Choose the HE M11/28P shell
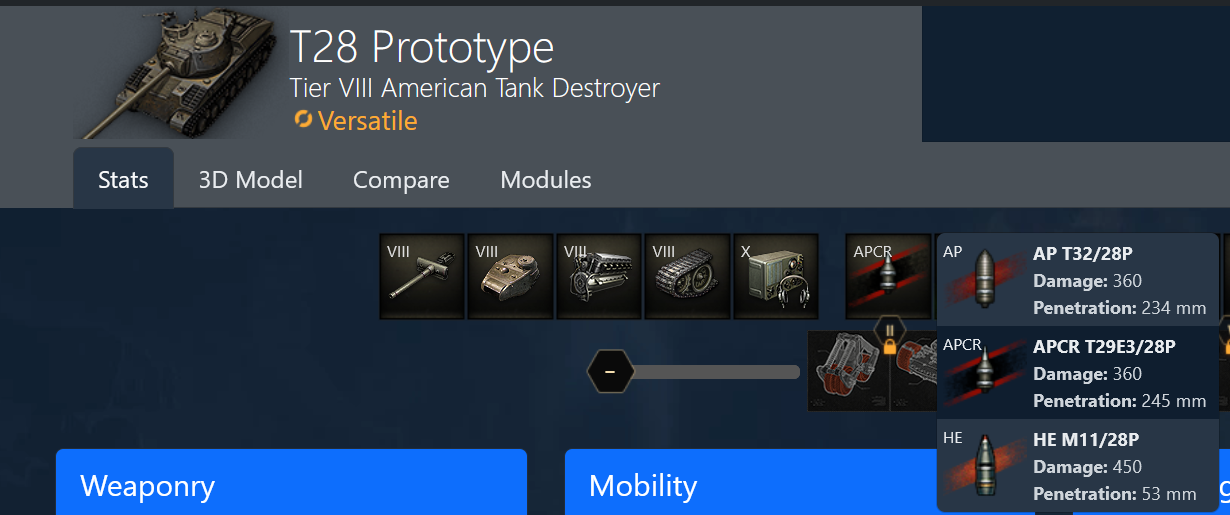 pos(1078,466)
